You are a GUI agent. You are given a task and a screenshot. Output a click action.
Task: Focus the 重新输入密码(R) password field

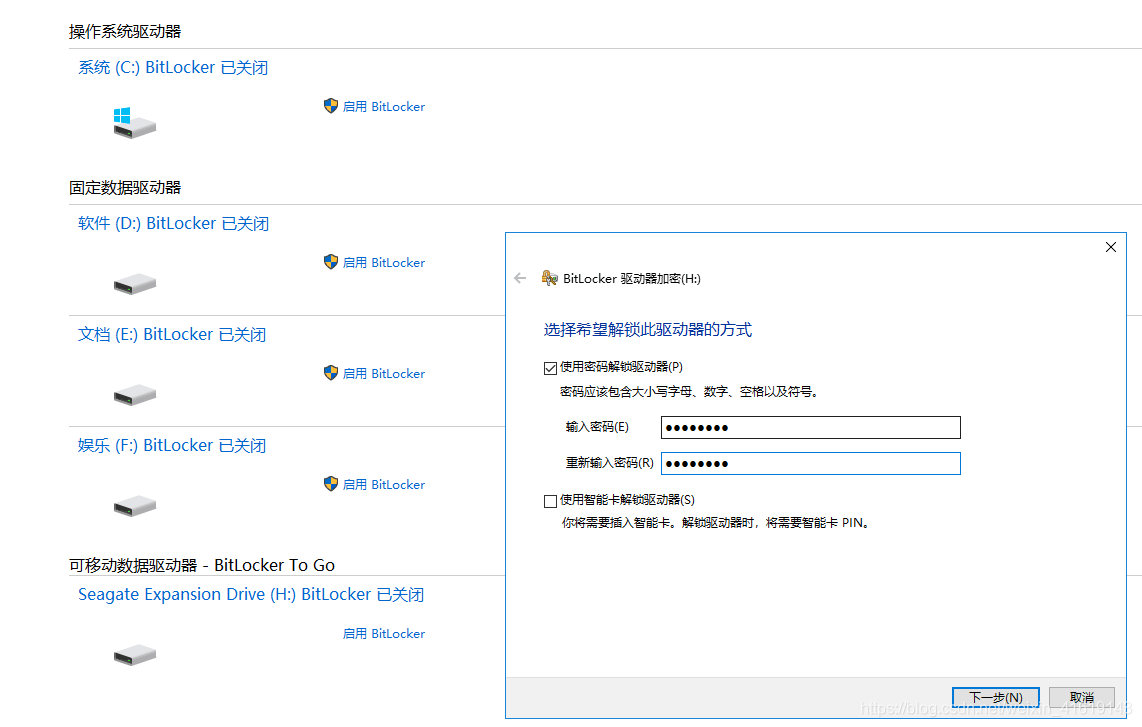click(811, 463)
